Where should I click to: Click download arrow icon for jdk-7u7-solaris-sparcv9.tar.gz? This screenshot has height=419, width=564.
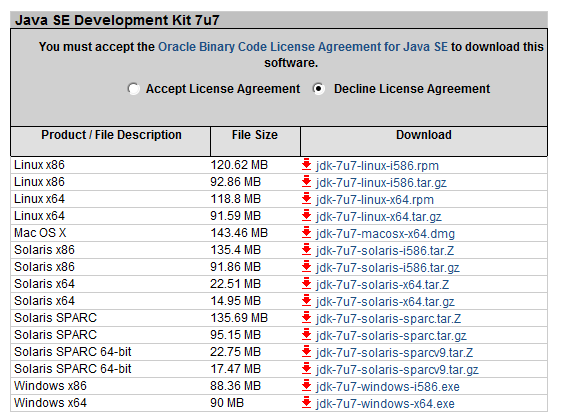(306, 369)
